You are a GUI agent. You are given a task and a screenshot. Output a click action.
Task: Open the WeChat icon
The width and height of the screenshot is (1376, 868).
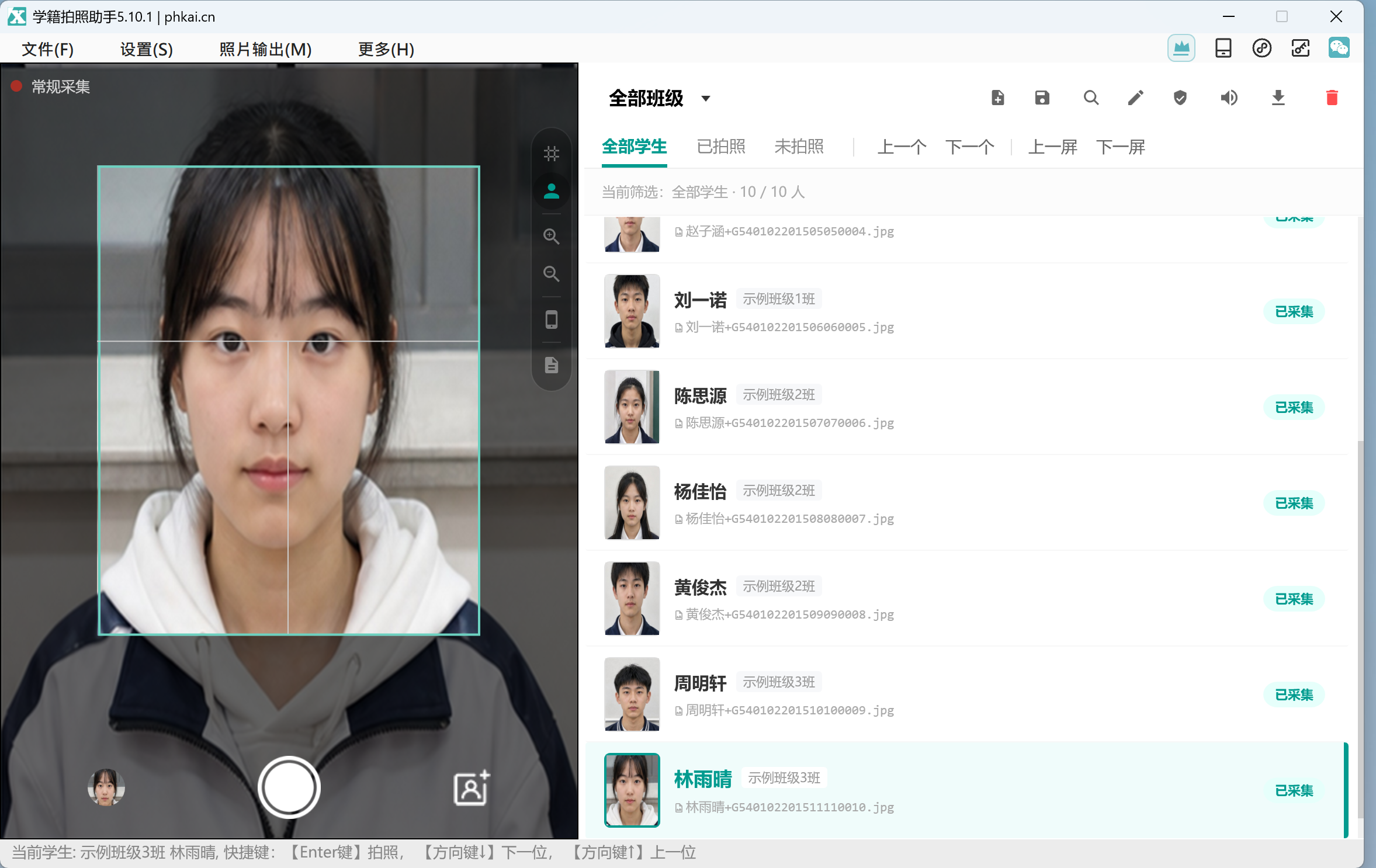click(1339, 48)
